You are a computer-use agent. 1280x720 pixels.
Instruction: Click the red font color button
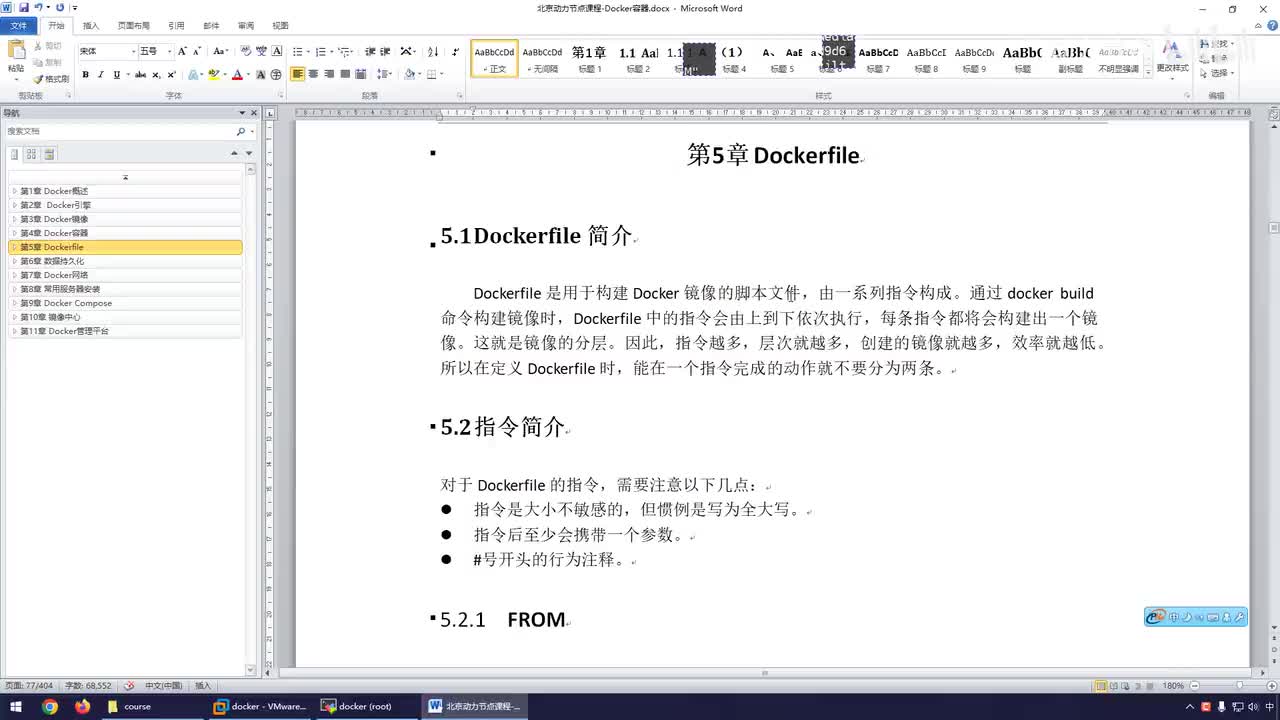(x=237, y=75)
